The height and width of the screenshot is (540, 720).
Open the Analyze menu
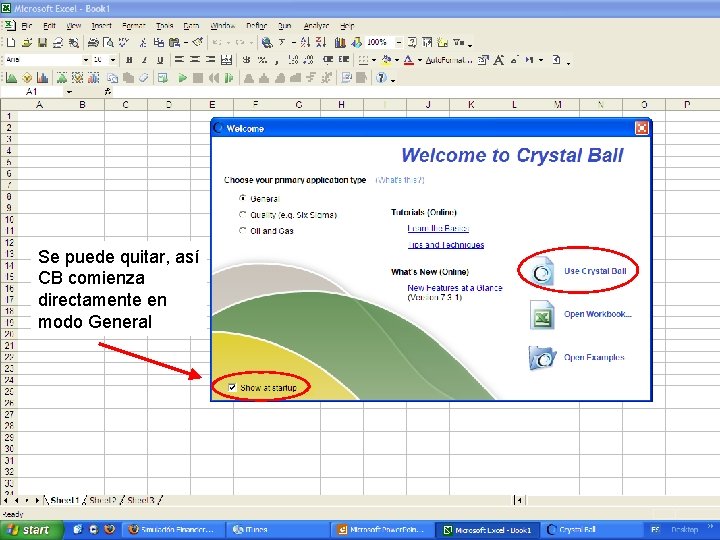(x=316, y=26)
